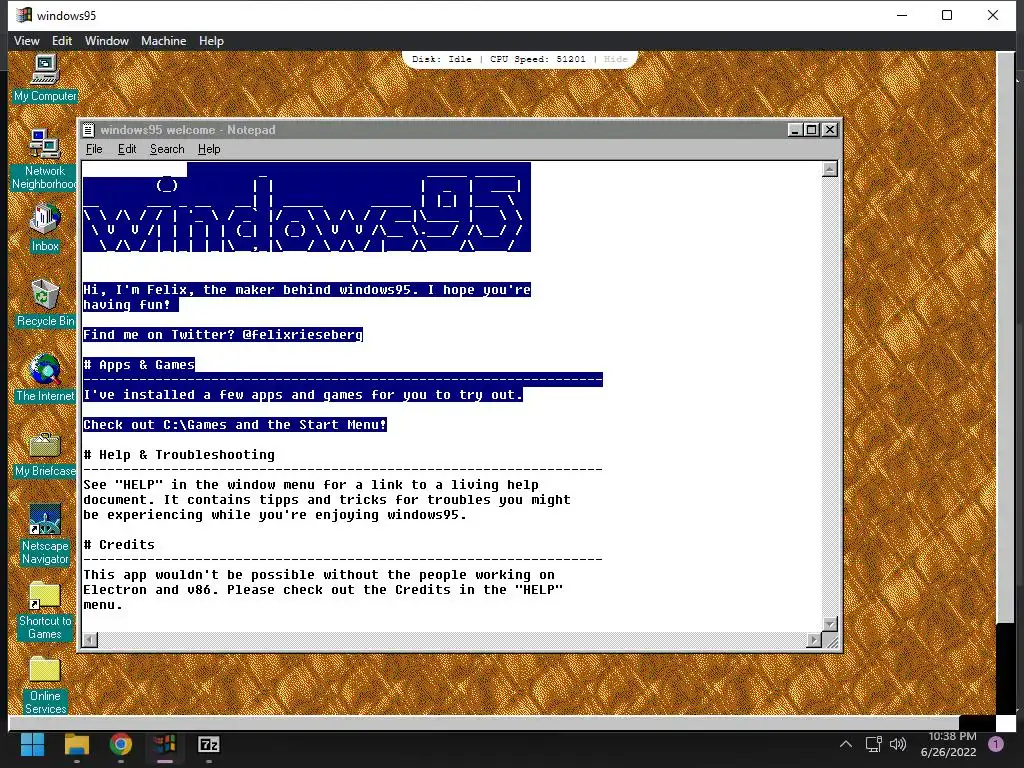Click '@felixrieseberg' Twitter handle text

tap(302, 334)
